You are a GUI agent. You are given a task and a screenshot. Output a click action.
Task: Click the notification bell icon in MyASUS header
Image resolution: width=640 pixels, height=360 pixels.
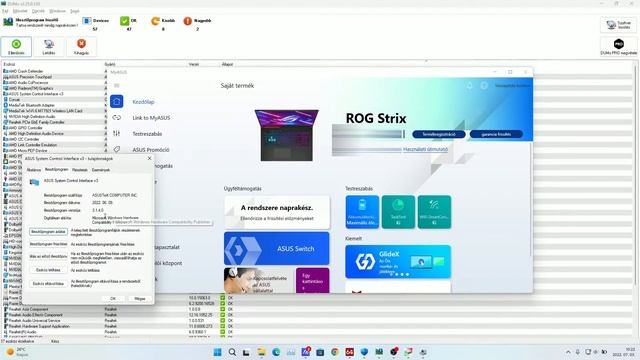tap(470, 85)
